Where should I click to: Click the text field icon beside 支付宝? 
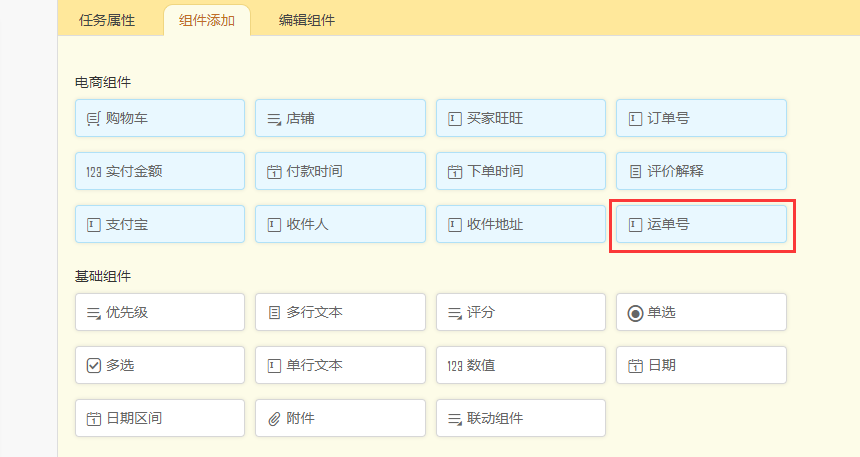click(x=94, y=225)
